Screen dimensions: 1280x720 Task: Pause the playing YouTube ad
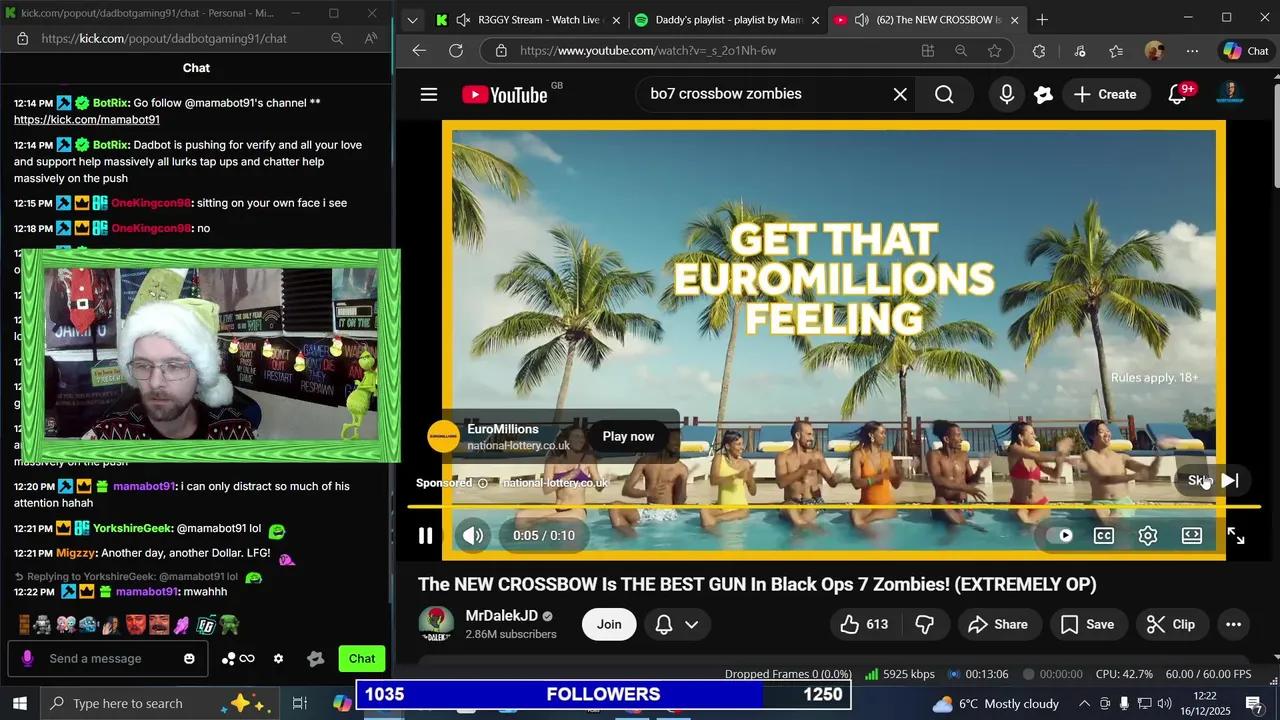click(x=425, y=535)
